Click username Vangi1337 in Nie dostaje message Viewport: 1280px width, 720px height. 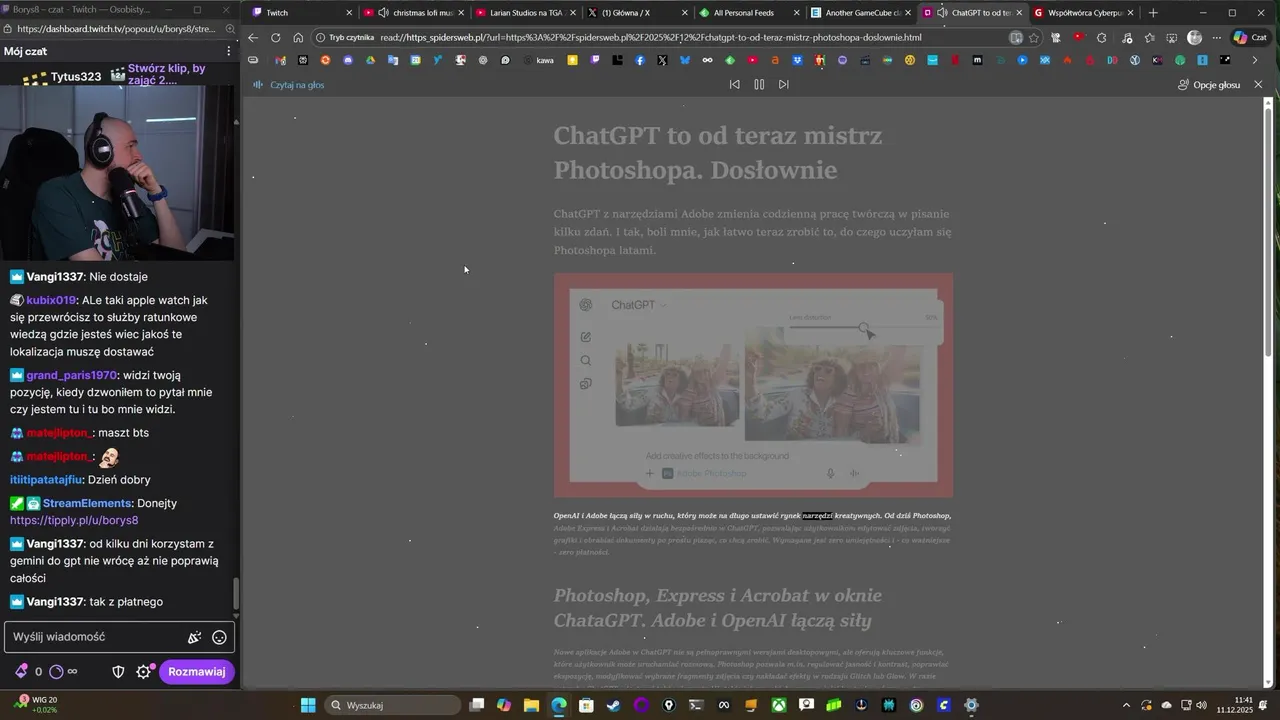coord(55,277)
